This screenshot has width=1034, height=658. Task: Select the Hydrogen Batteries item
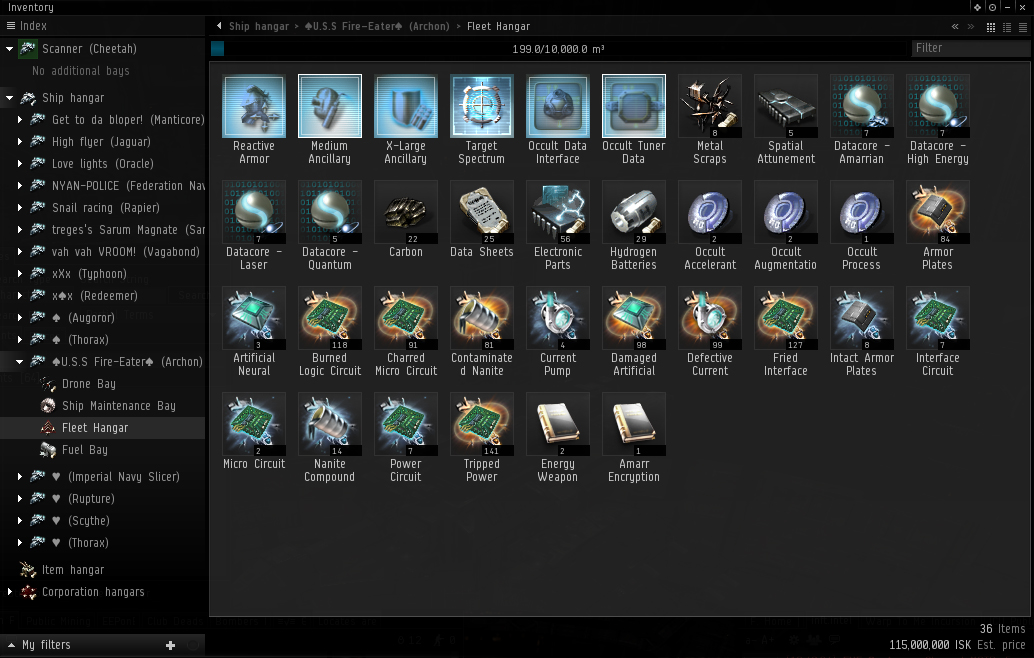[x=634, y=212]
